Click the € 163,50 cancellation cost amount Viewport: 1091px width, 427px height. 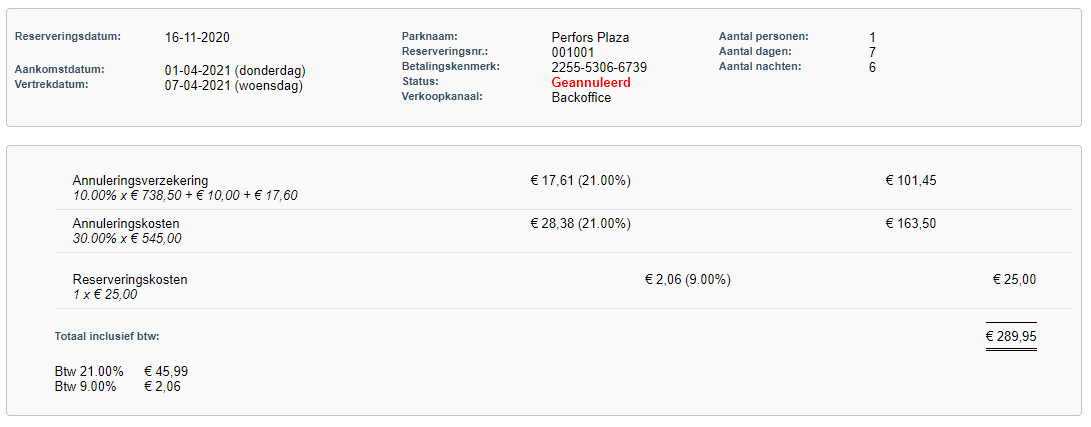click(911, 224)
